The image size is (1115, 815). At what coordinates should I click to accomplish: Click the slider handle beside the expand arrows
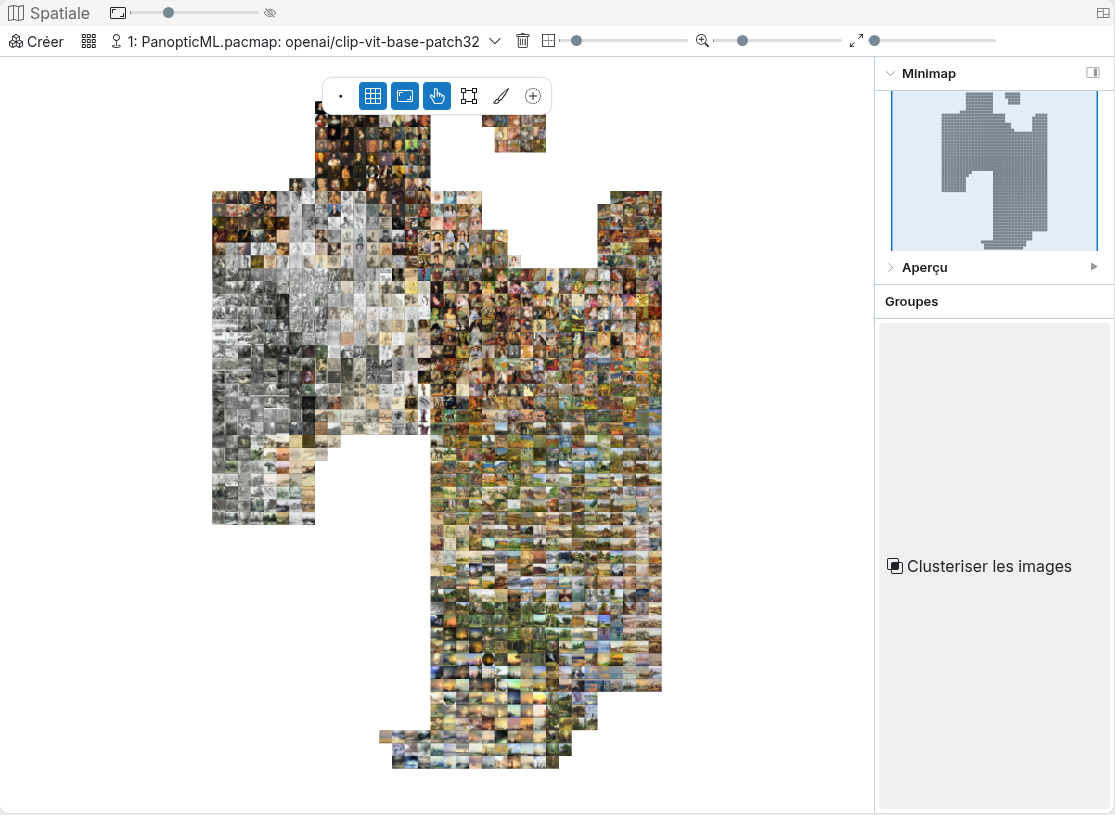click(x=875, y=41)
